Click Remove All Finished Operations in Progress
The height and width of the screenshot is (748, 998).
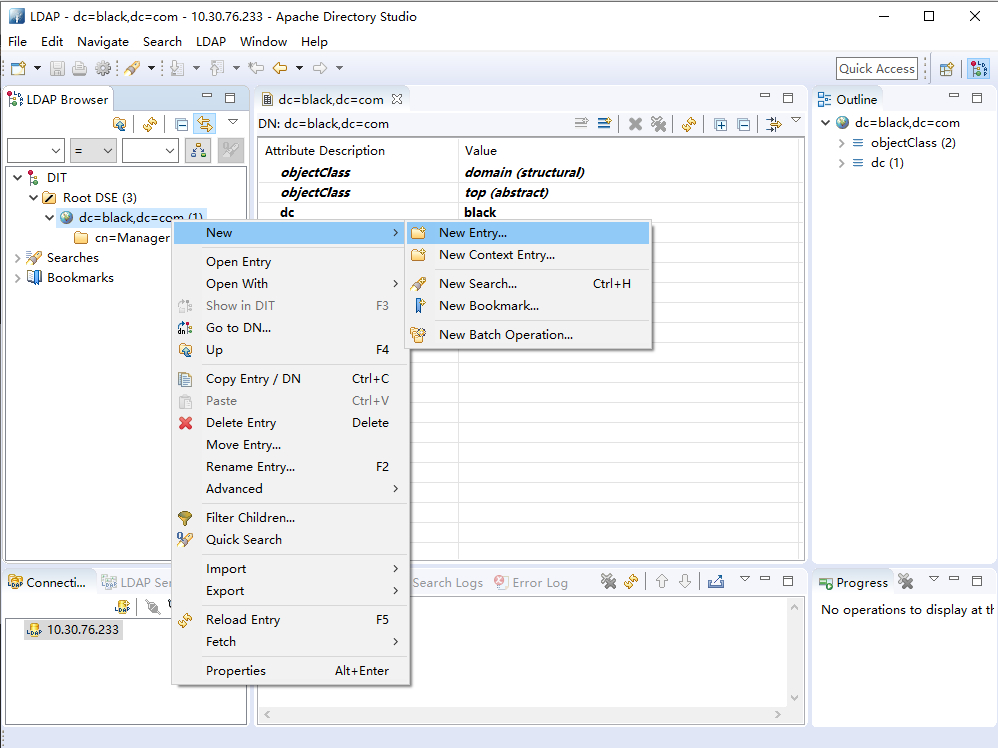(905, 581)
